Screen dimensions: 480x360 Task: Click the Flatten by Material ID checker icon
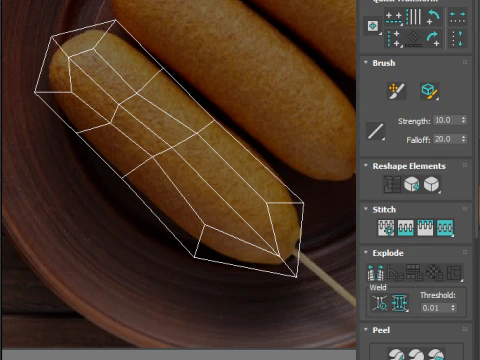tap(434, 273)
